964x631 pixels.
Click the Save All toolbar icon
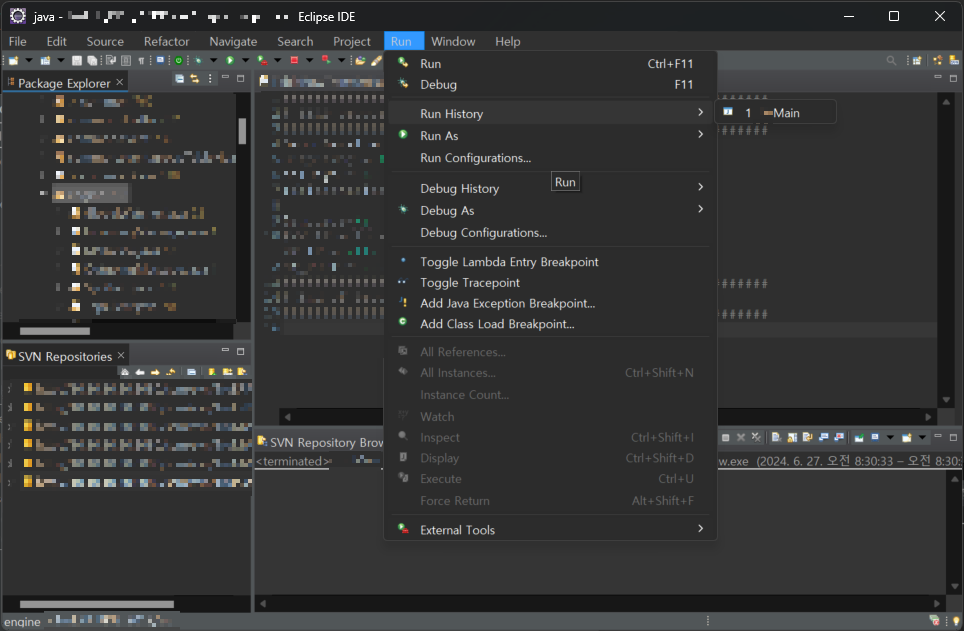[x=92, y=60]
